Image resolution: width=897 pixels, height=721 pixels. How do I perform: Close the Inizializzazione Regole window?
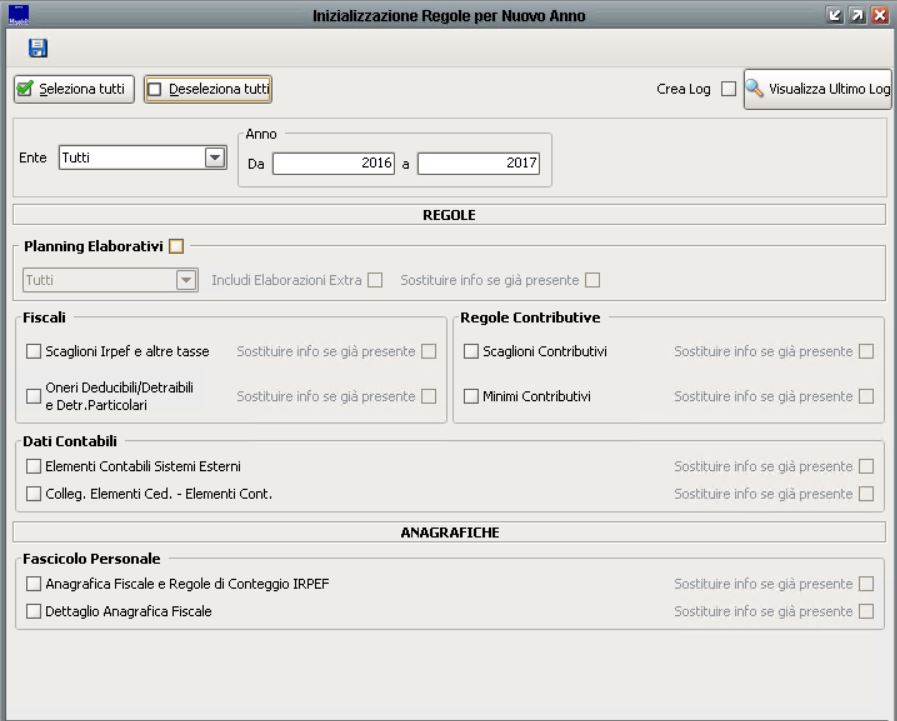pyautogui.click(x=880, y=15)
